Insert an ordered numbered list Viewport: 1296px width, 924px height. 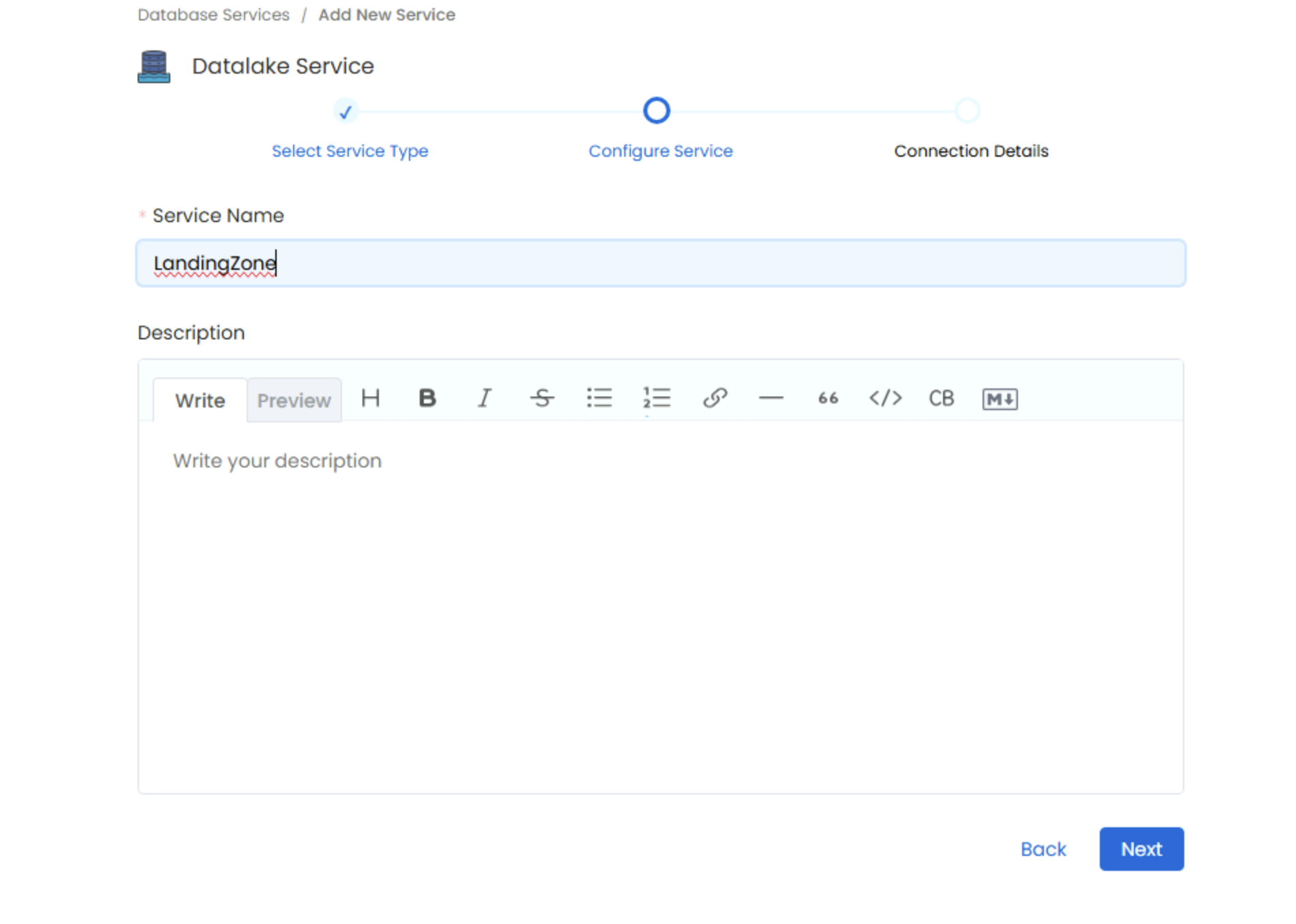657,398
